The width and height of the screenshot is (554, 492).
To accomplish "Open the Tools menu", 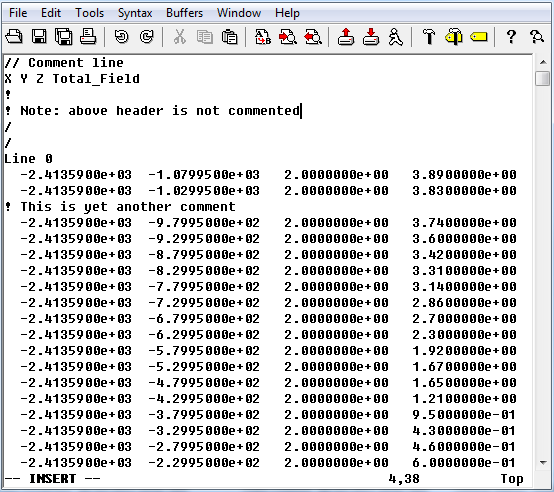I will (89, 13).
